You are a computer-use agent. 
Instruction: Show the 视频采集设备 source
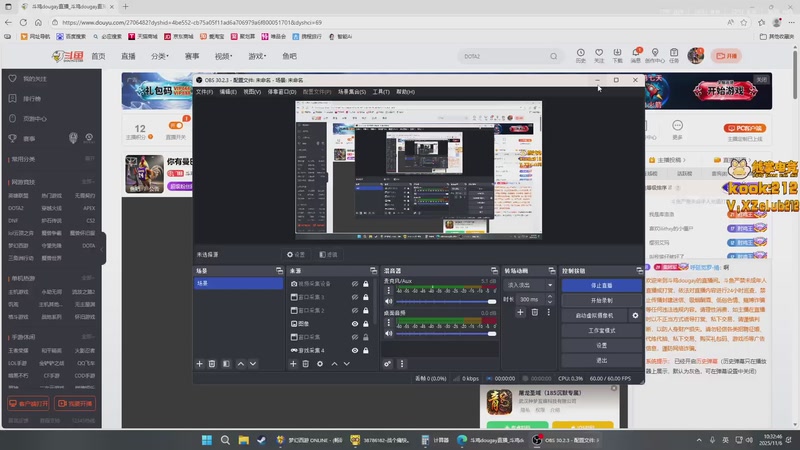(355, 284)
